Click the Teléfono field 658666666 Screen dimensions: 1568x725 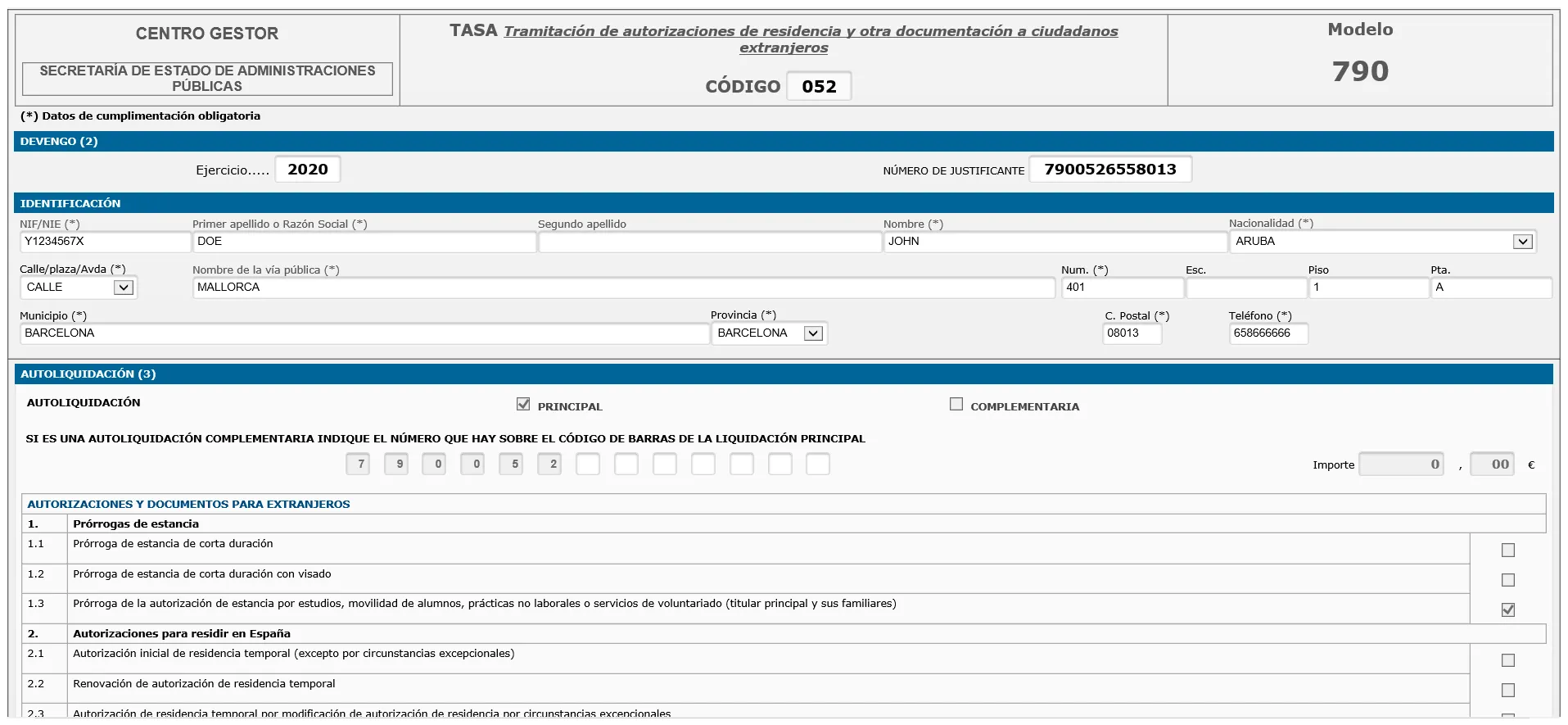pyautogui.click(x=1268, y=333)
